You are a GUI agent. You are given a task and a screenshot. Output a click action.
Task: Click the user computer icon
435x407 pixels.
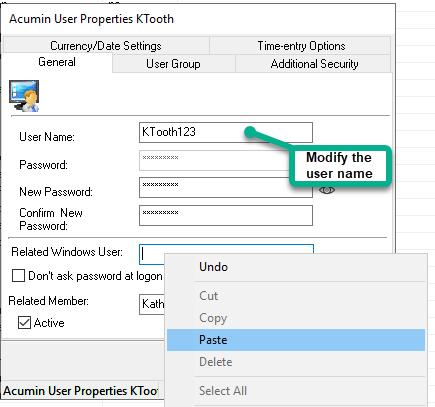[x=24, y=96]
